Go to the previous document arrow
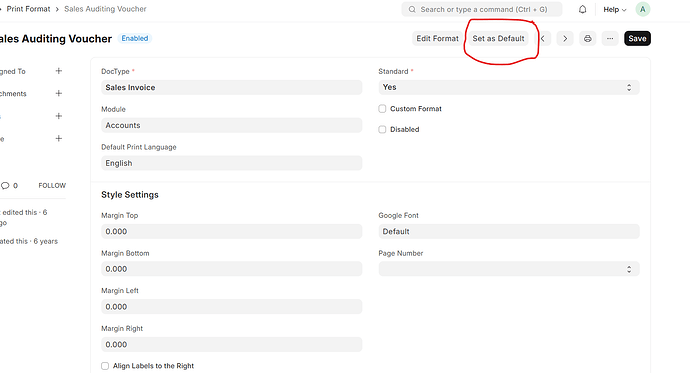The height and width of the screenshot is (373, 690). click(x=543, y=39)
